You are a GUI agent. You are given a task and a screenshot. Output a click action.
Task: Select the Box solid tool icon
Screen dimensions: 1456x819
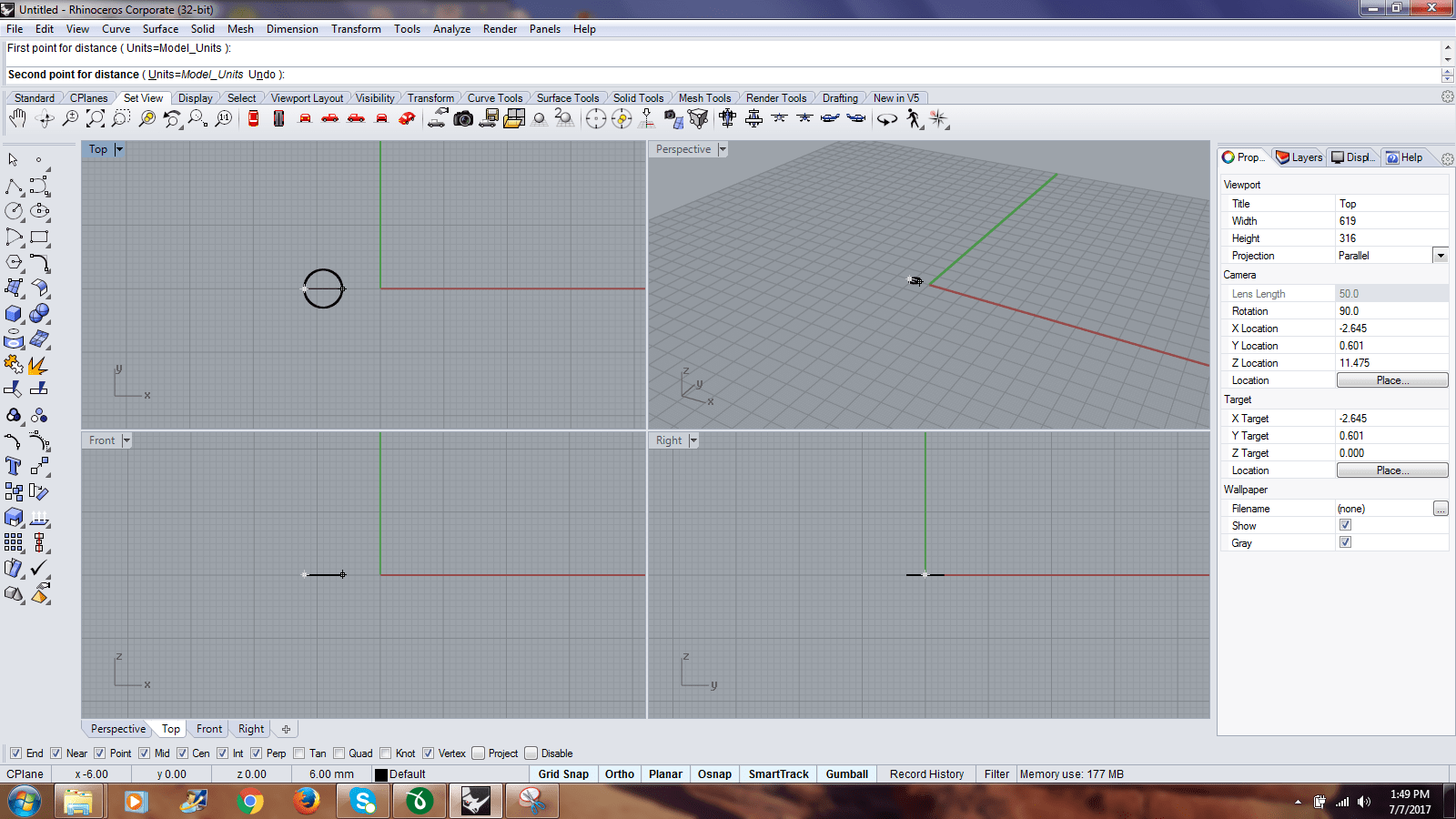point(14,313)
